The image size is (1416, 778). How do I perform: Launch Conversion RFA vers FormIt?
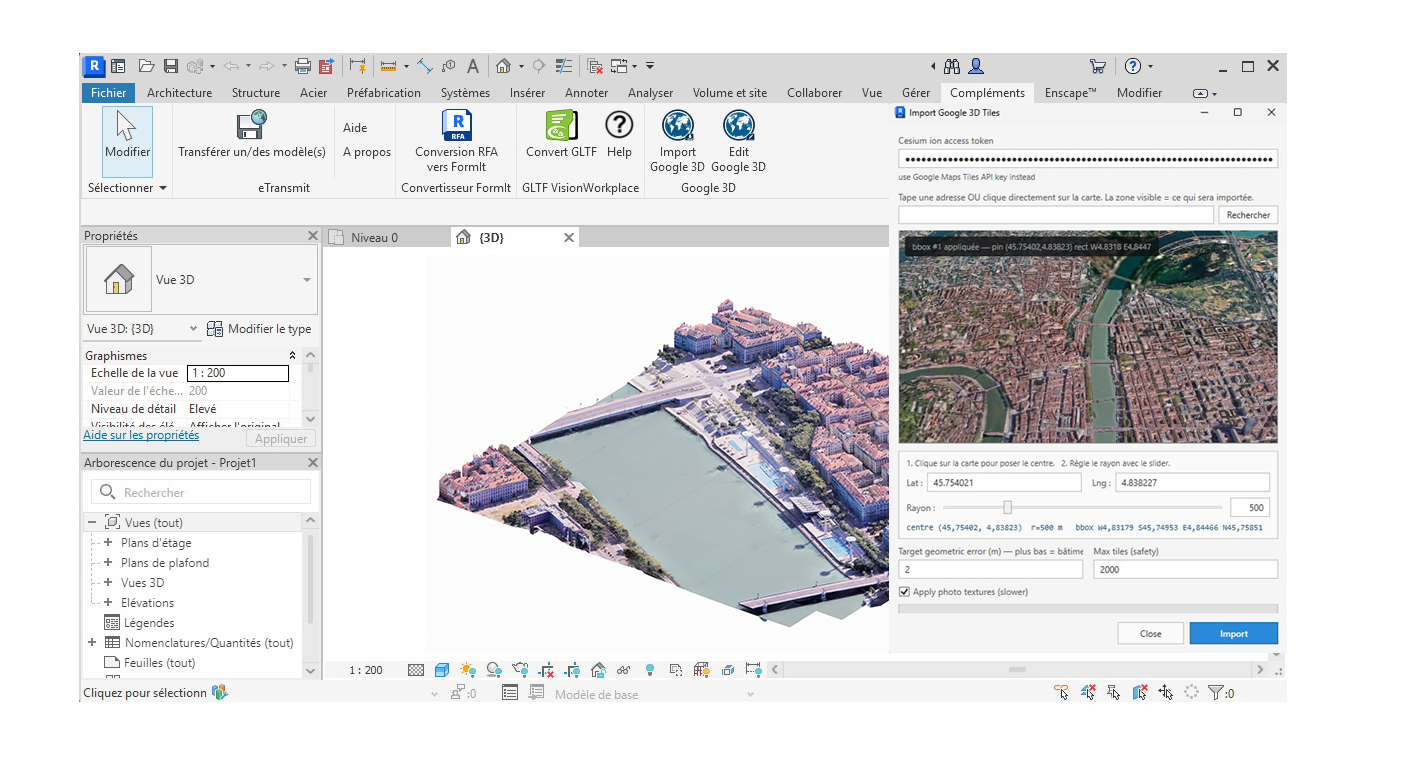(456, 141)
